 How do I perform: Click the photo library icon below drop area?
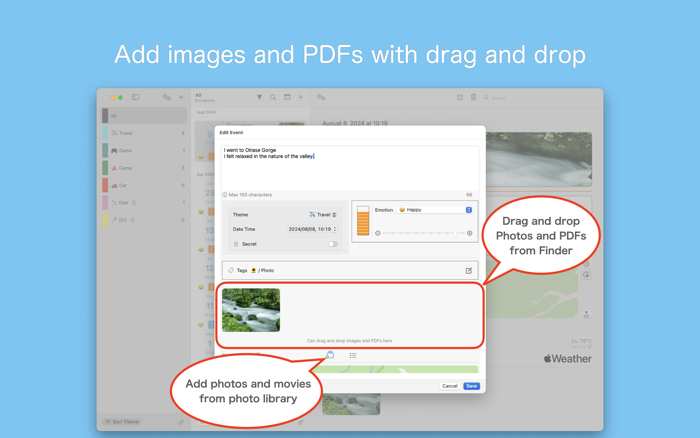330,355
